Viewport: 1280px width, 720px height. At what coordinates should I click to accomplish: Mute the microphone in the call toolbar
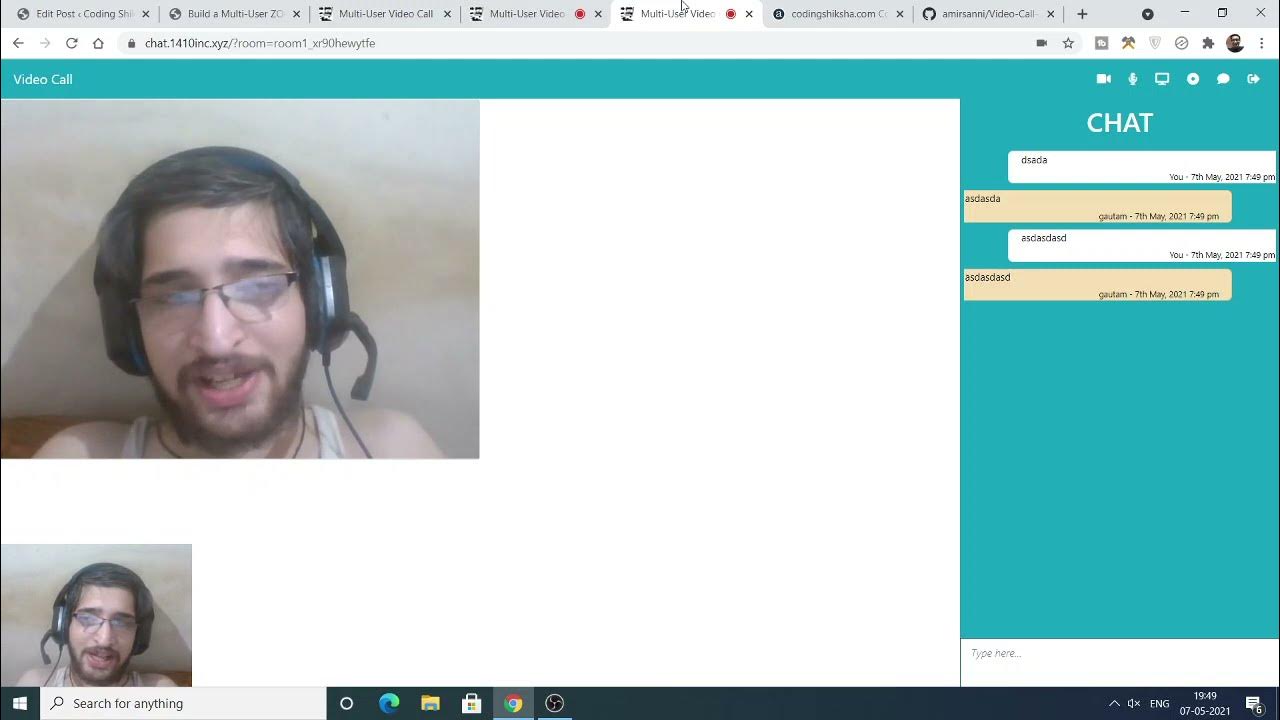coord(1133,79)
